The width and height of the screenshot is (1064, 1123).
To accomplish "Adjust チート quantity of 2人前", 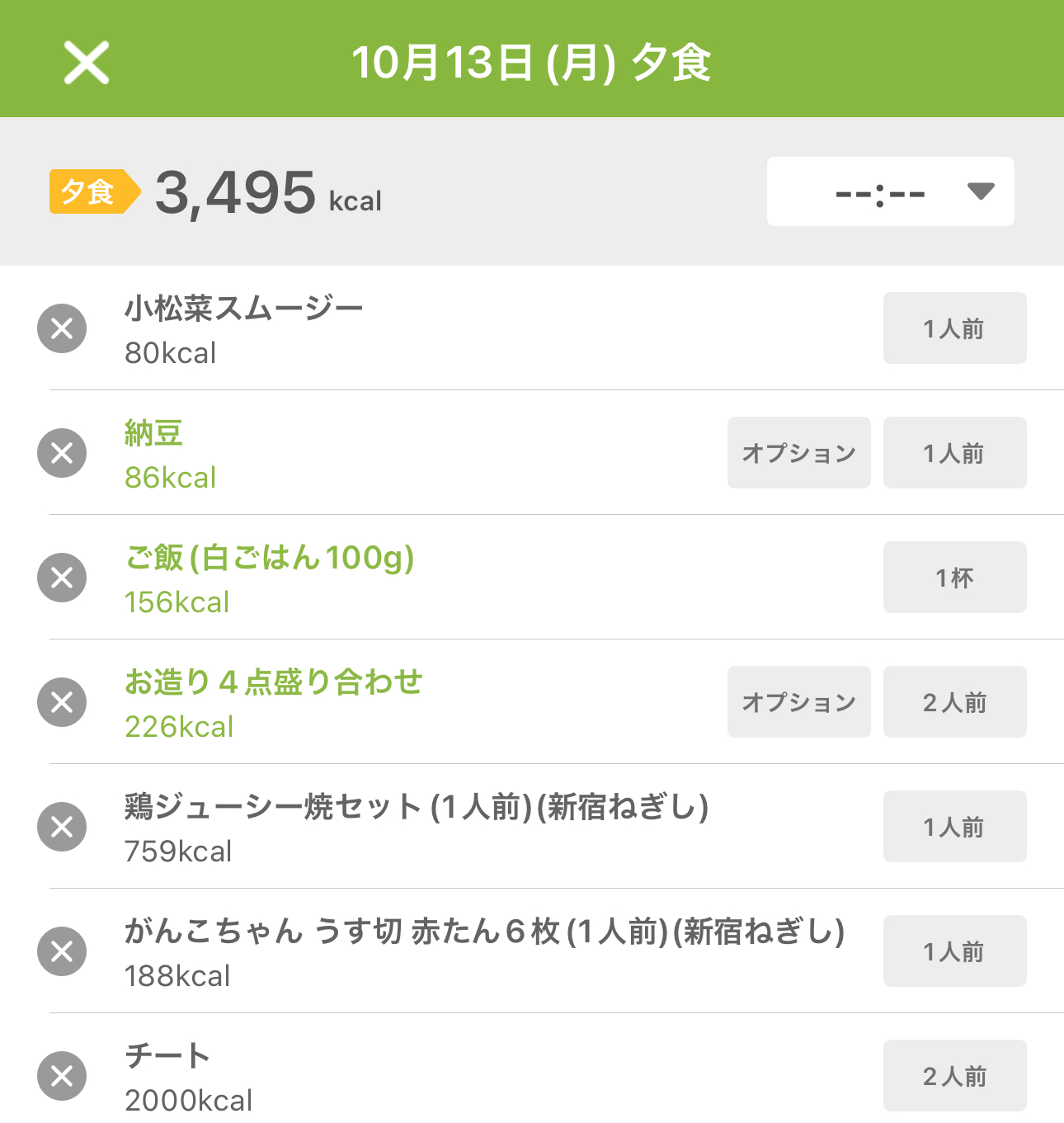I will [x=954, y=1076].
